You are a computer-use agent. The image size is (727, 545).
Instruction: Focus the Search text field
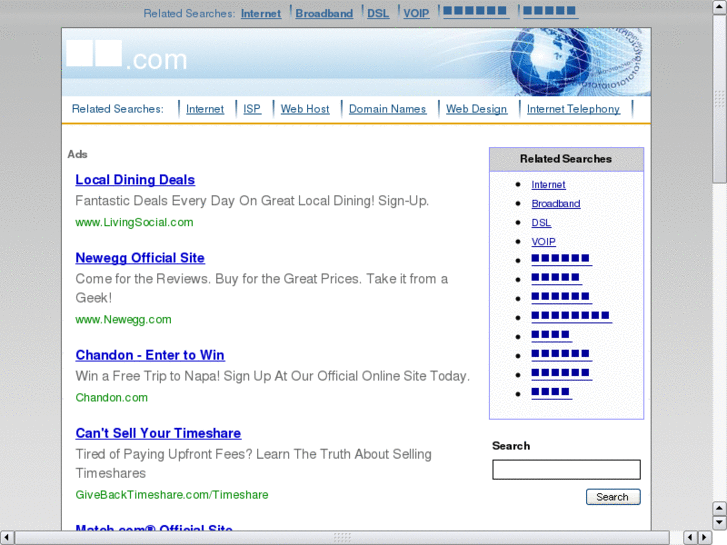[x=566, y=469]
